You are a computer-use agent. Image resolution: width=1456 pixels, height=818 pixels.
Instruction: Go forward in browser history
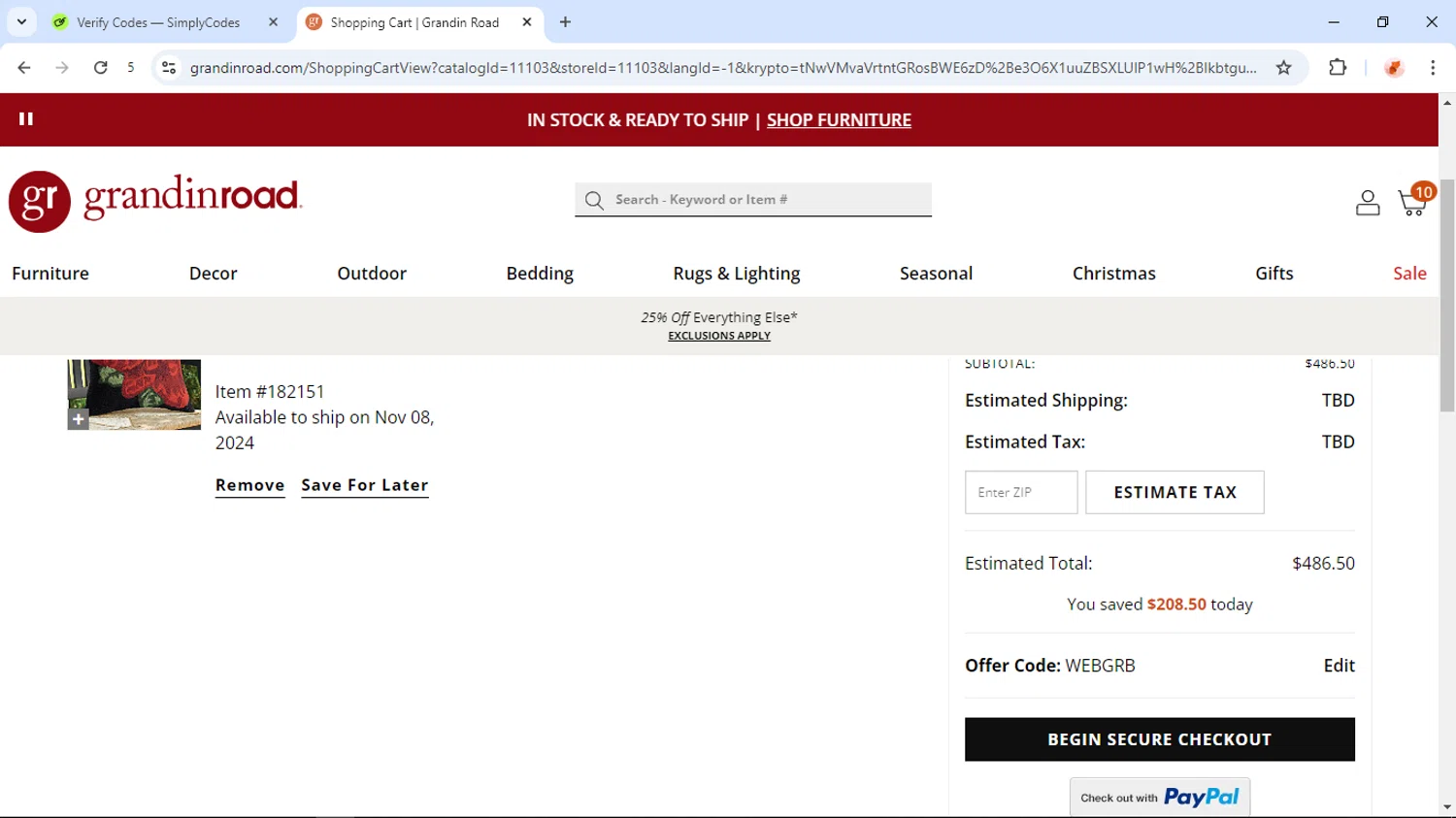[x=62, y=68]
